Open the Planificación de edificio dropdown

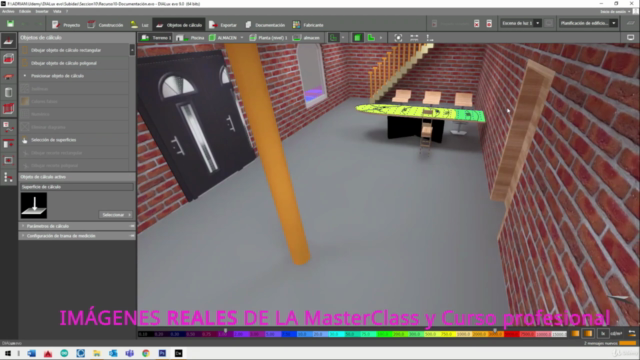tap(588, 23)
